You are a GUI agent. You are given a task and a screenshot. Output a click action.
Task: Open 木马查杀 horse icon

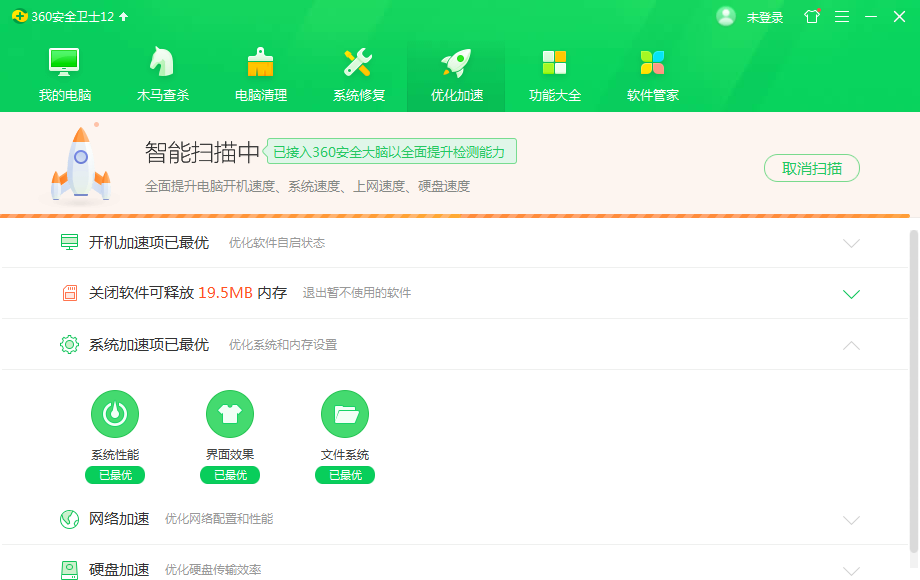pyautogui.click(x=163, y=62)
